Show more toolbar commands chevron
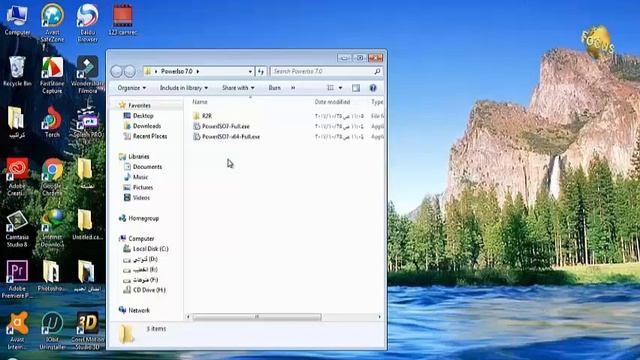The height and width of the screenshot is (360, 640). [293, 88]
